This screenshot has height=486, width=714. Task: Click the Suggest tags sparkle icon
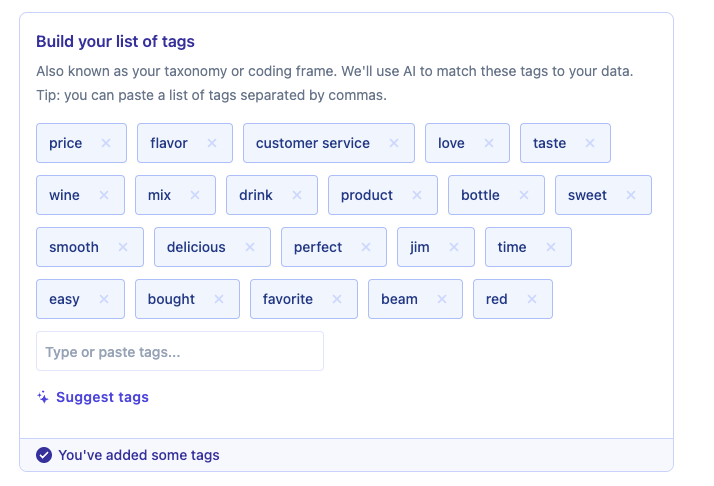(x=43, y=397)
